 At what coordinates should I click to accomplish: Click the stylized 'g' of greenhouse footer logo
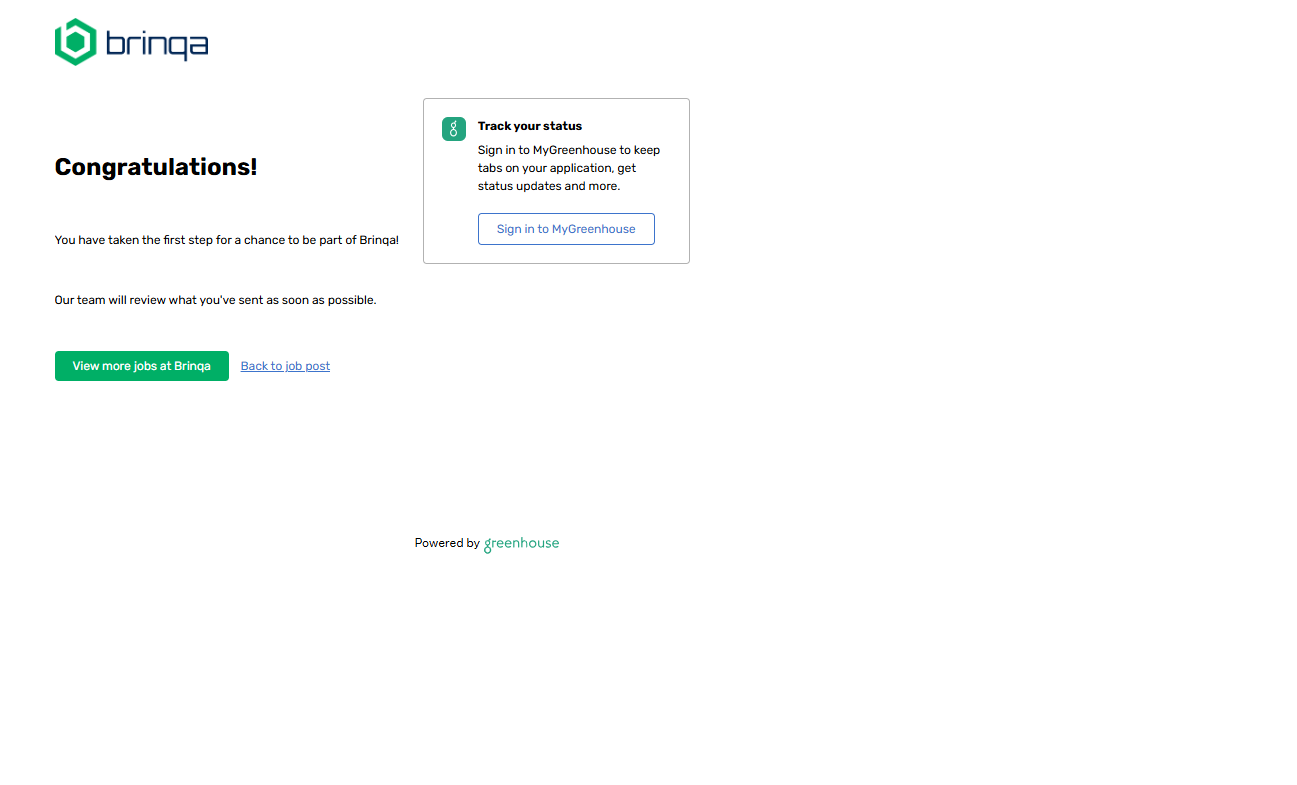click(x=488, y=545)
